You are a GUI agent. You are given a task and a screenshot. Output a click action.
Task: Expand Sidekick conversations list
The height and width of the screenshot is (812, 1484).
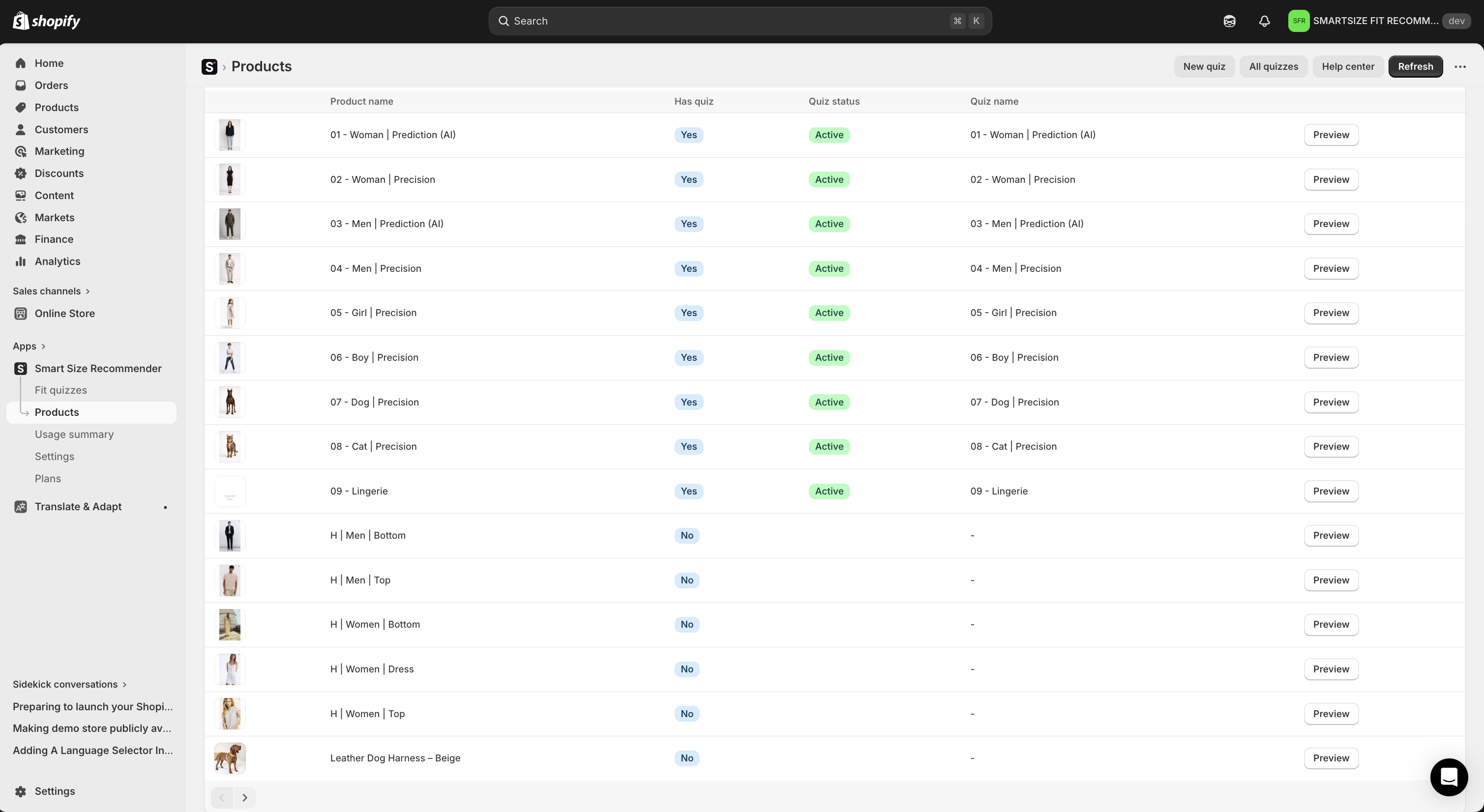coord(124,684)
